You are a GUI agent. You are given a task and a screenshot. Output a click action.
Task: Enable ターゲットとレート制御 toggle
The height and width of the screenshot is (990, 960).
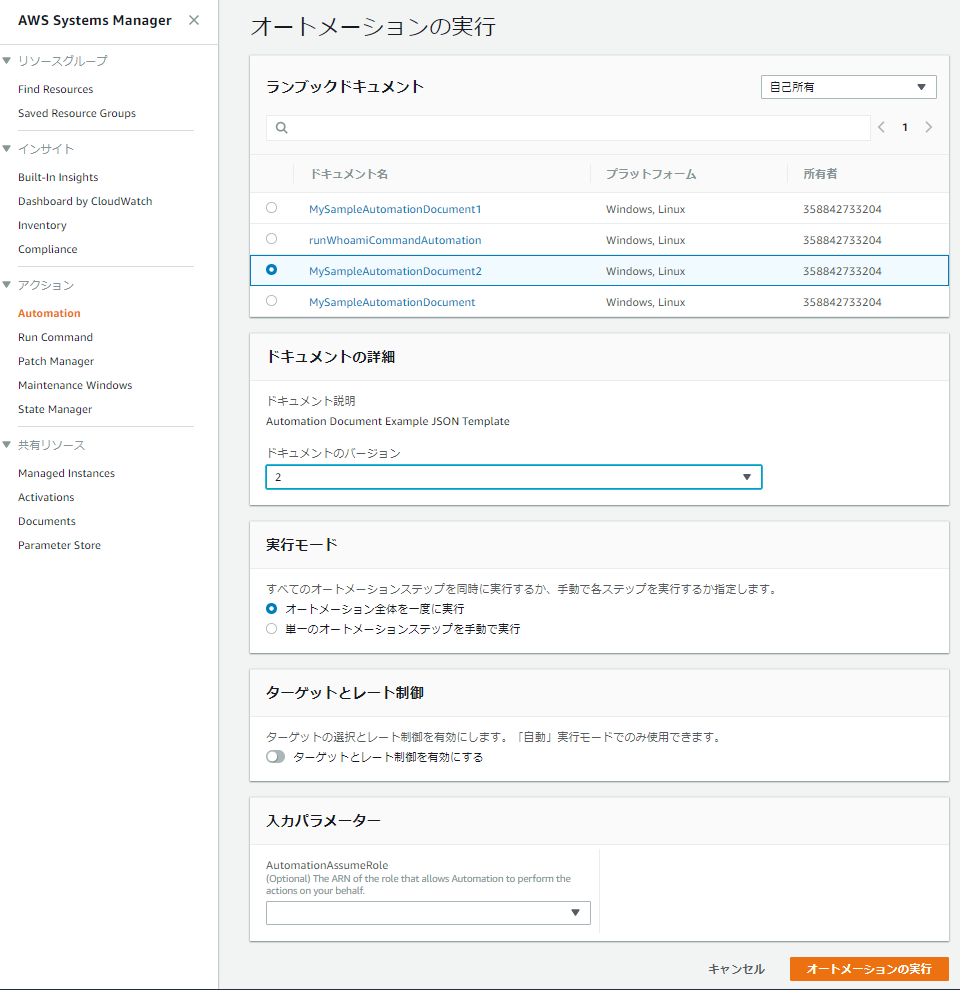coord(275,757)
